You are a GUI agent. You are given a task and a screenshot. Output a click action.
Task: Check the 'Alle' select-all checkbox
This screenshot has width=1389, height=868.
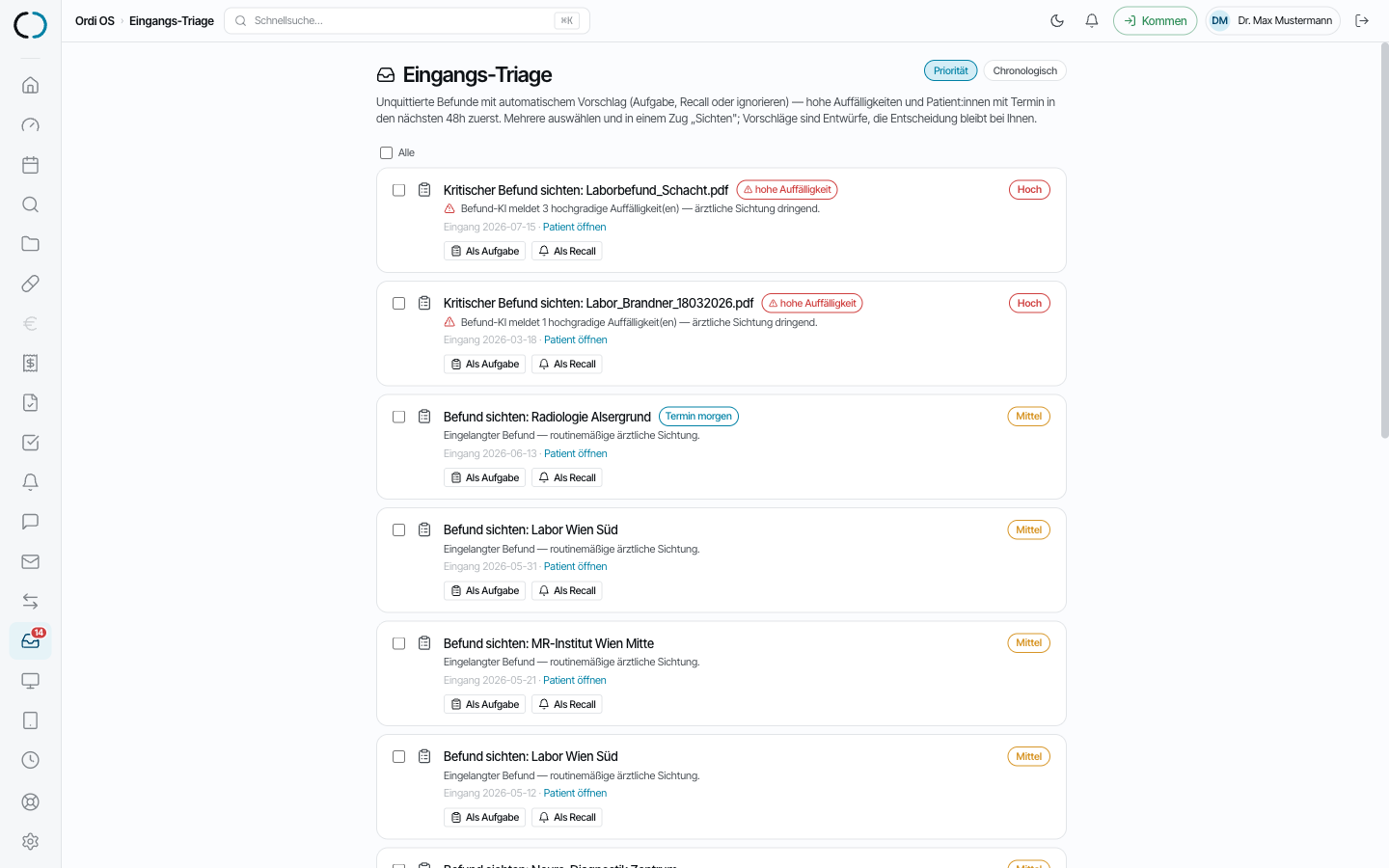[x=386, y=152]
